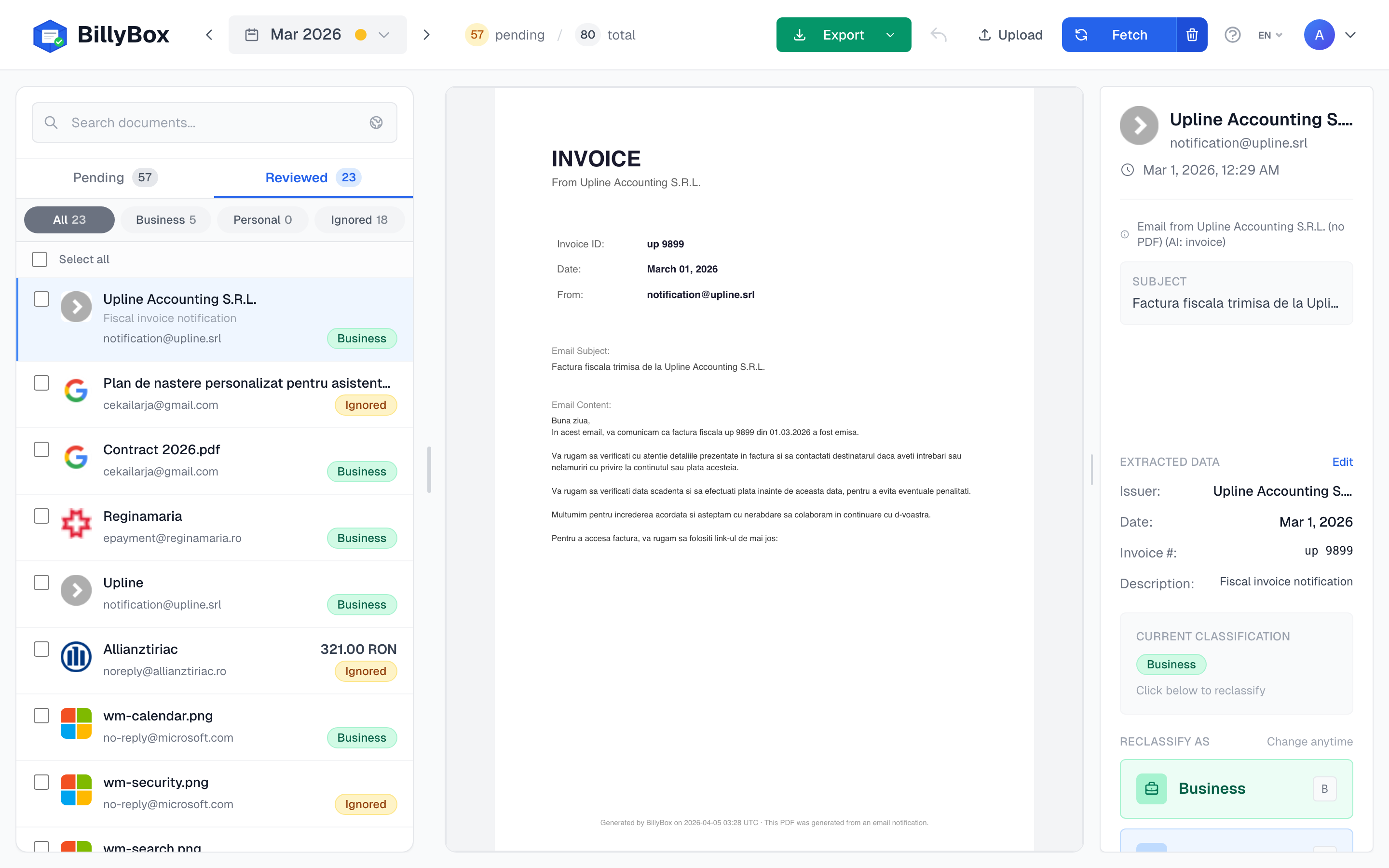Open the Export dropdown arrow
This screenshot has height=868, width=1389.
click(890, 34)
